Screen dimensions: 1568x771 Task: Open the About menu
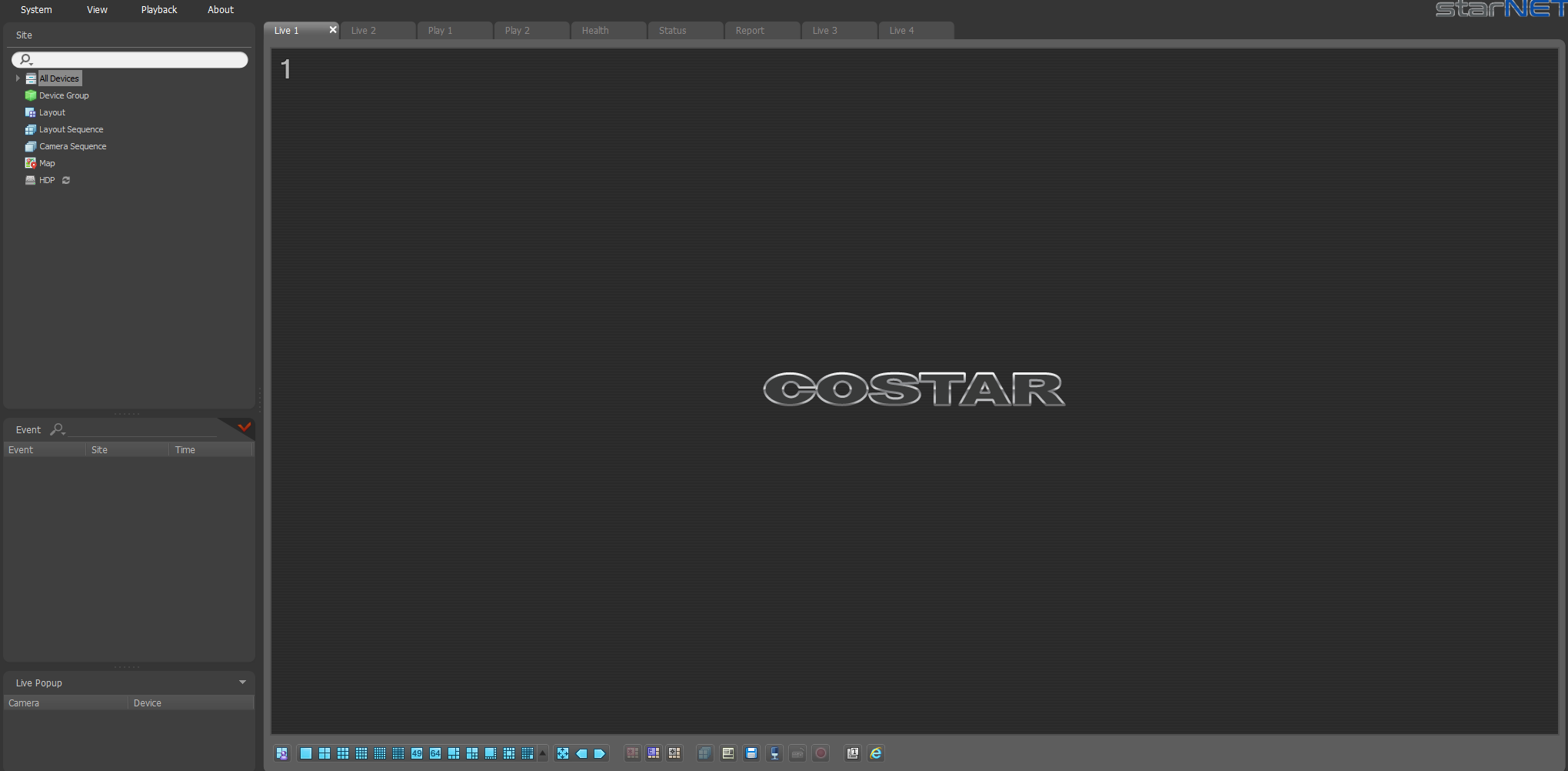coord(221,9)
